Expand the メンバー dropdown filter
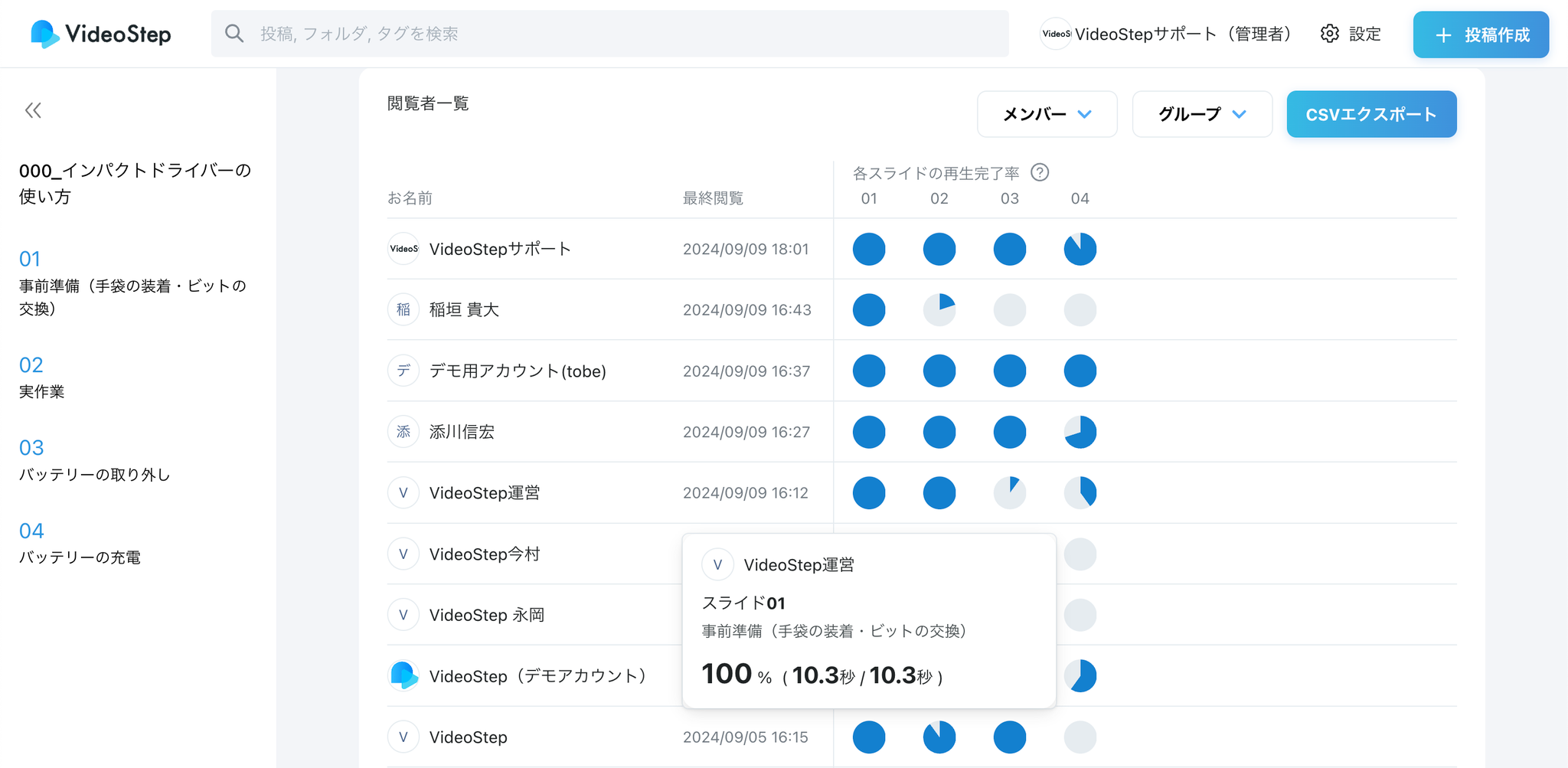This screenshot has height=768, width=1568. [1047, 114]
